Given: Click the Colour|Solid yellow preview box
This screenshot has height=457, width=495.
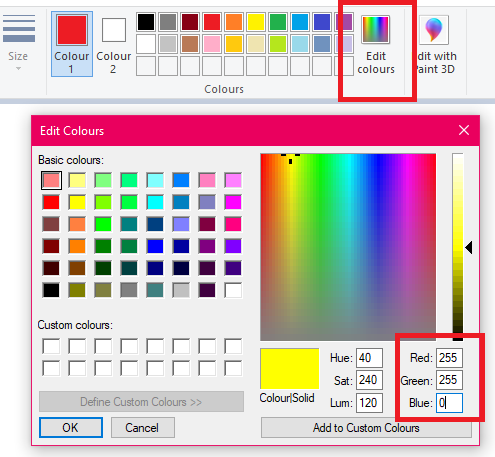Looking at the screenshot, I should (x=290, y=369).
